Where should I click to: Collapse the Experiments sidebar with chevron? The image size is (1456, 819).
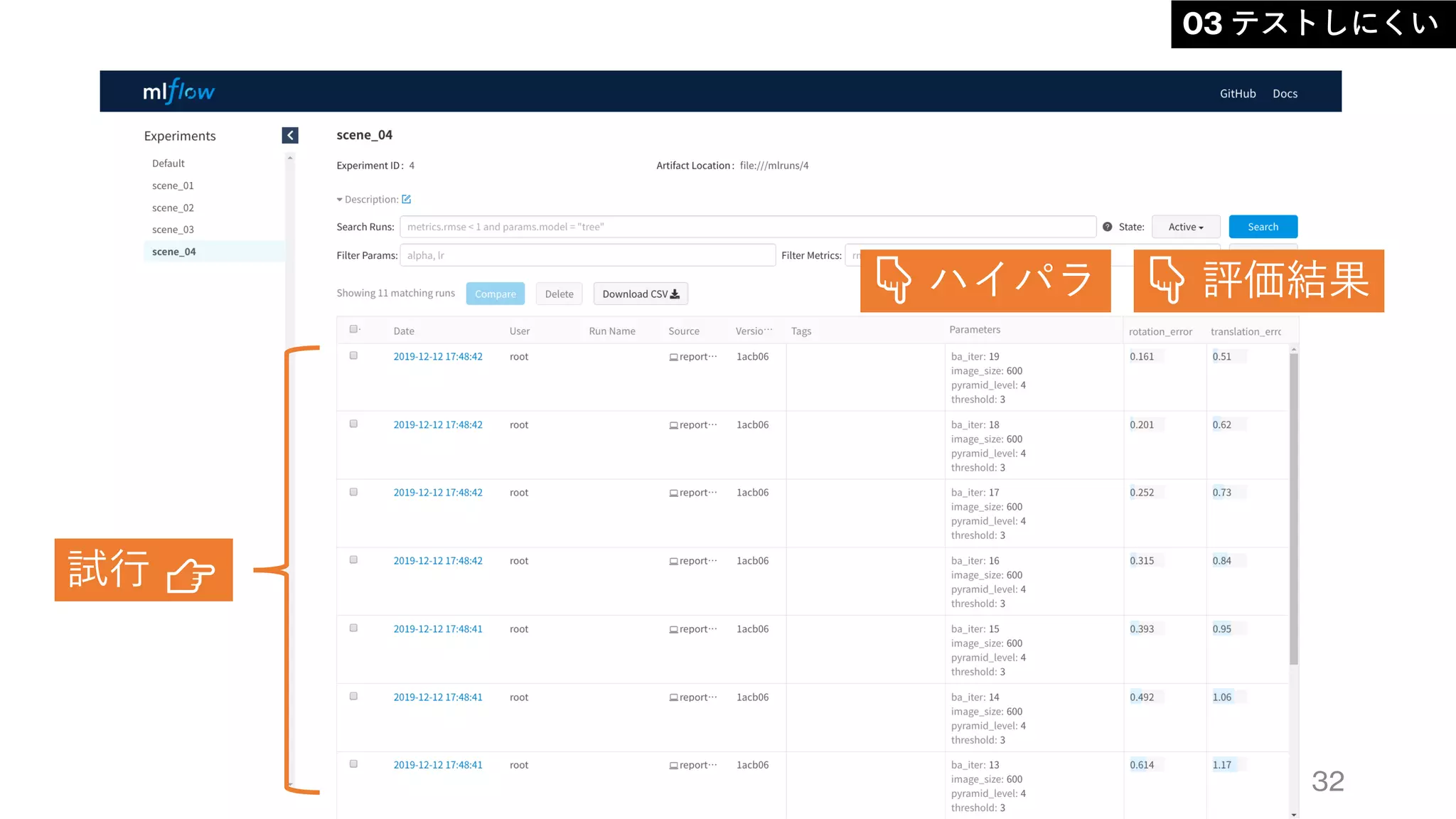point(290,135)
